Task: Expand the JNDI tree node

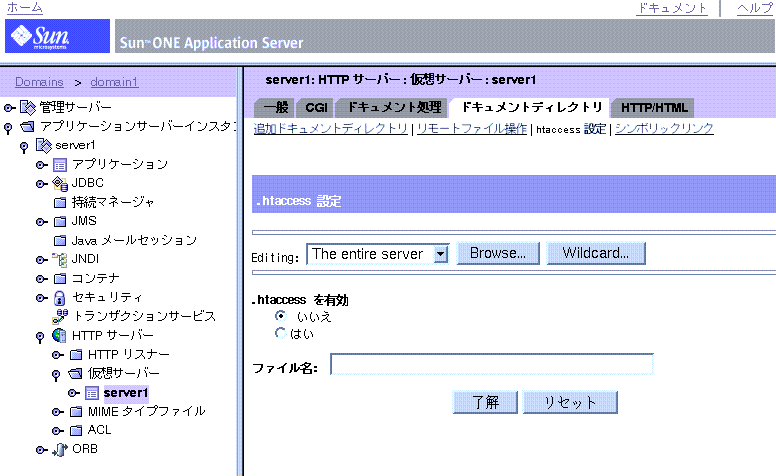Action: (41, 260)
